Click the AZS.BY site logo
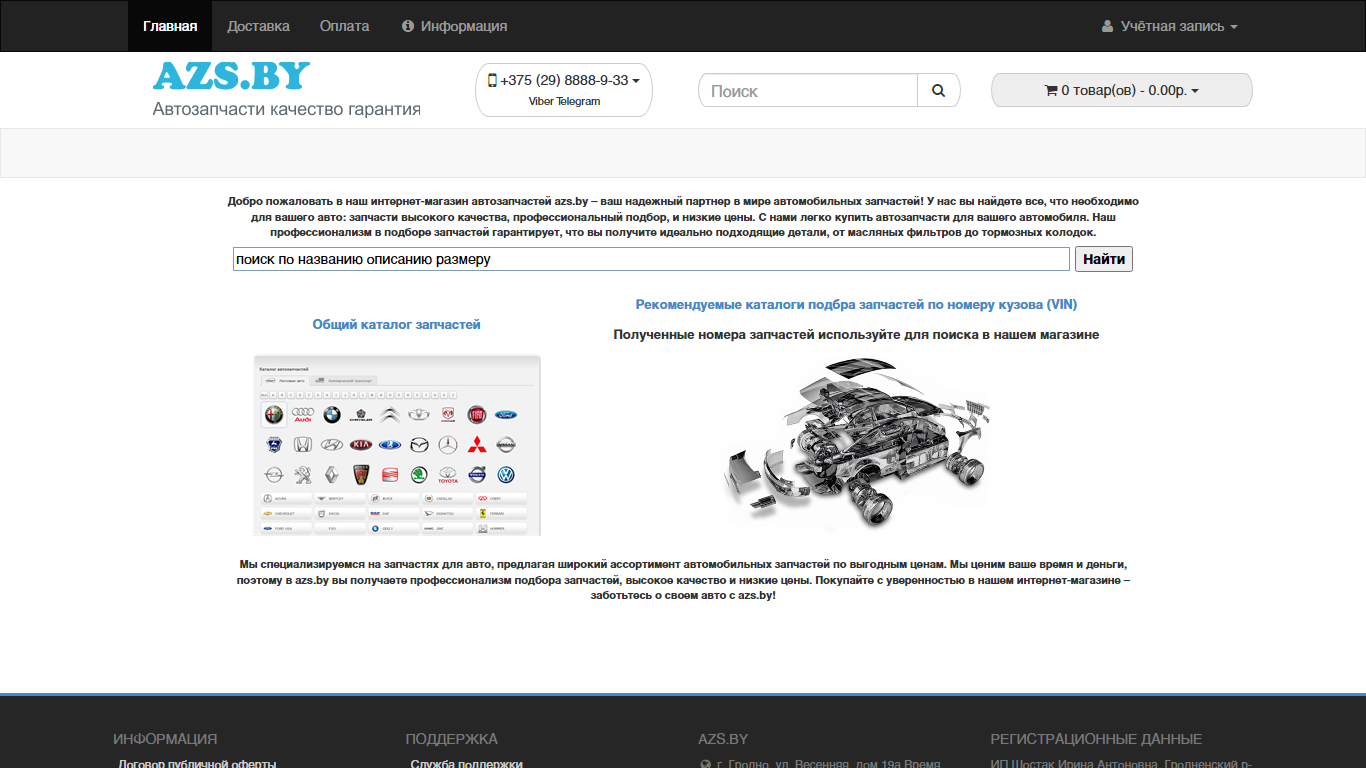Viewport: 1366px width, 768px height. (x=231, y=76)
